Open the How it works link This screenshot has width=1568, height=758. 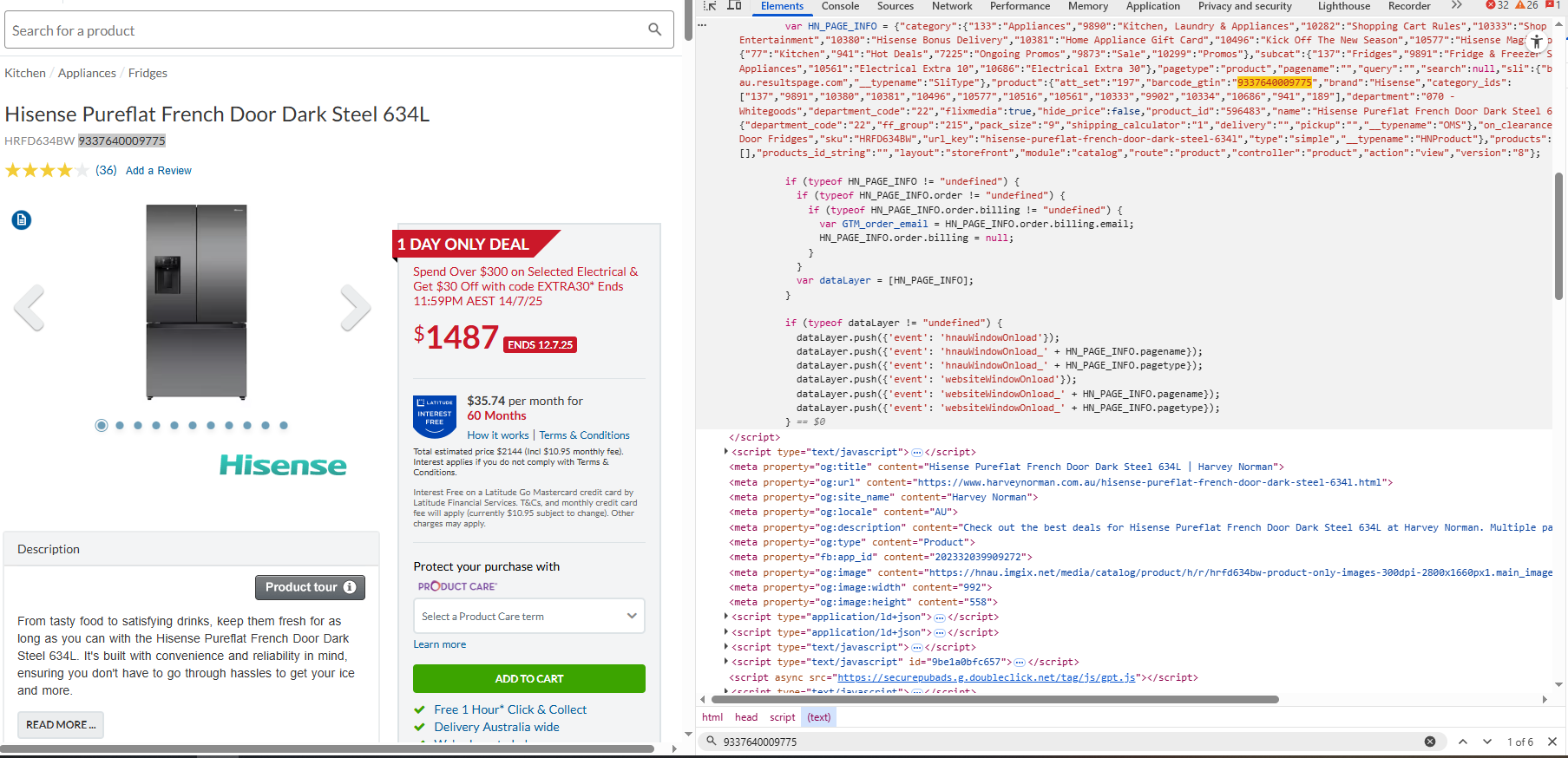coord(498,435)
